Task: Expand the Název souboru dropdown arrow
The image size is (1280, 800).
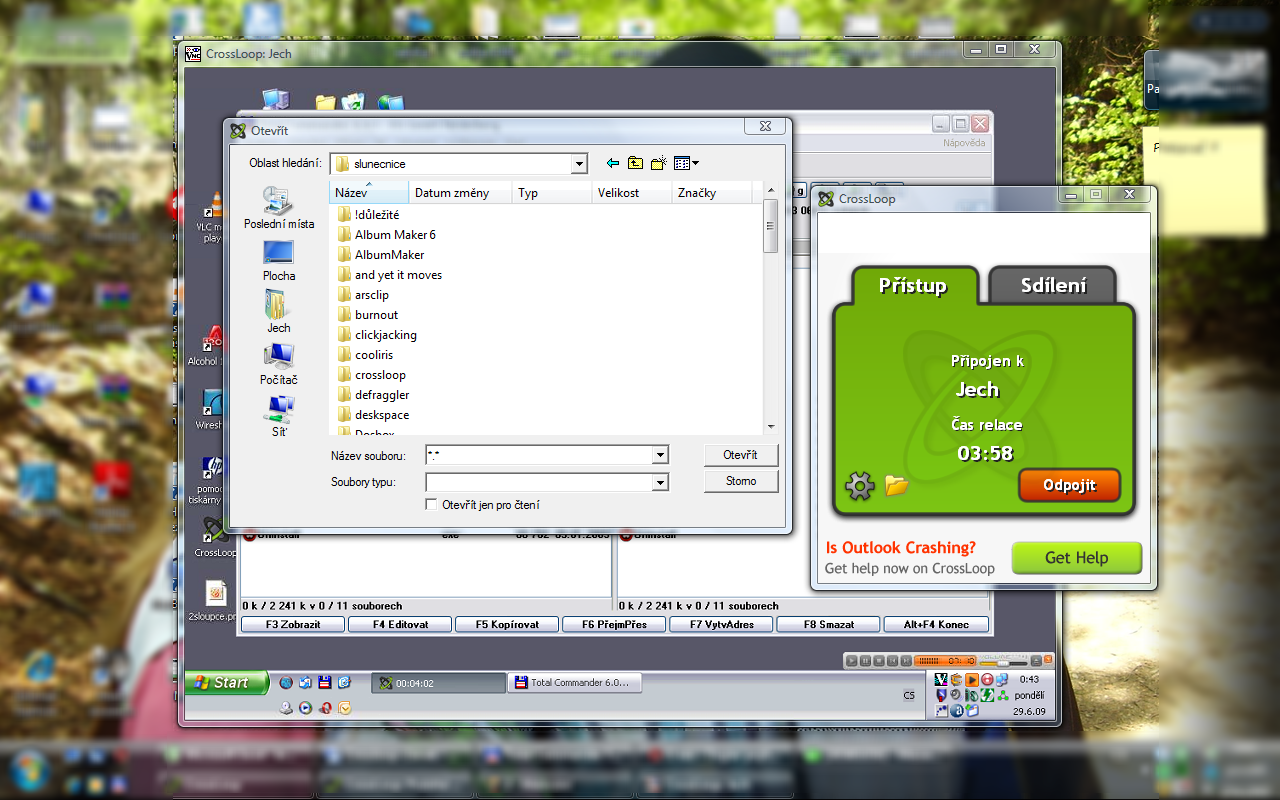Action: click(659, 455)
